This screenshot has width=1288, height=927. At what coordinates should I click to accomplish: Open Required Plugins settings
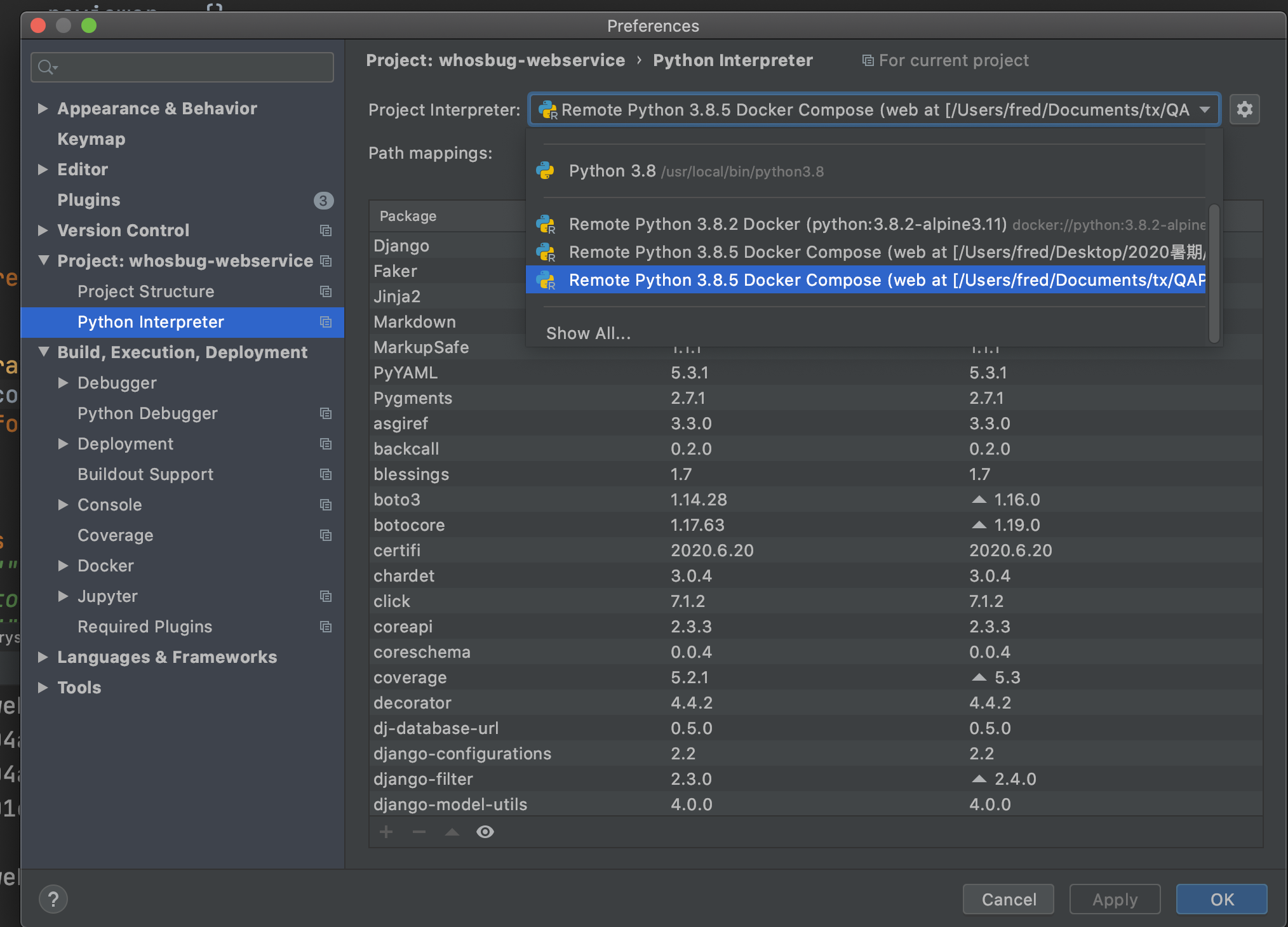click(x=145, y=627)
